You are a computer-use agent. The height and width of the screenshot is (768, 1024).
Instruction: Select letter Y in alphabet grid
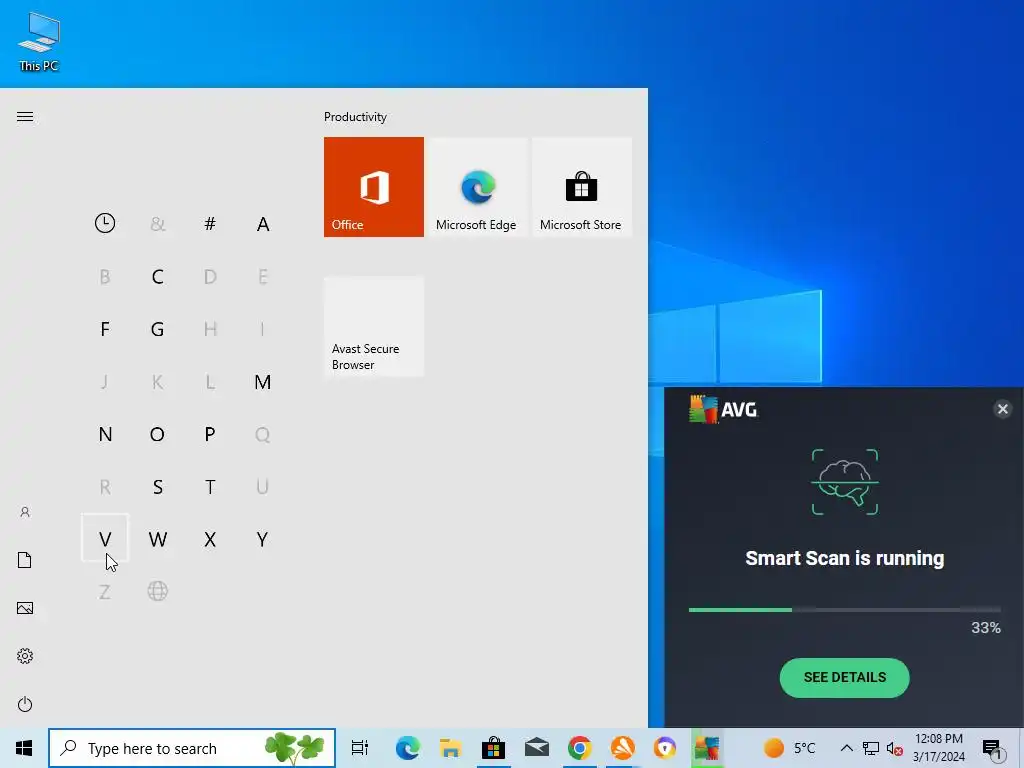(263, 539)
